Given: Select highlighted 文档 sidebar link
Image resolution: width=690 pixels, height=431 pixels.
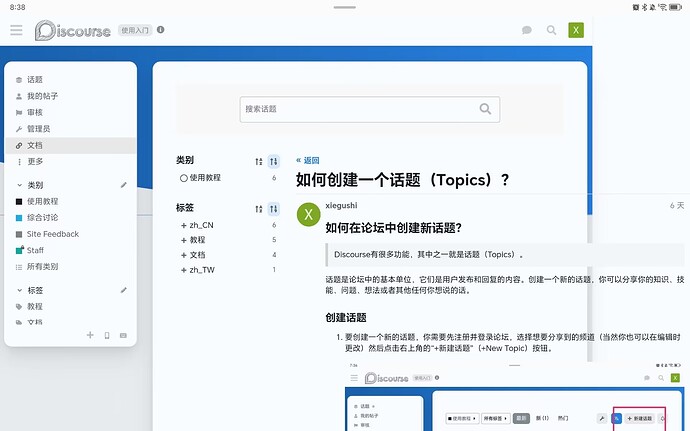Looking at the screenshot, I should coord(70,145).
